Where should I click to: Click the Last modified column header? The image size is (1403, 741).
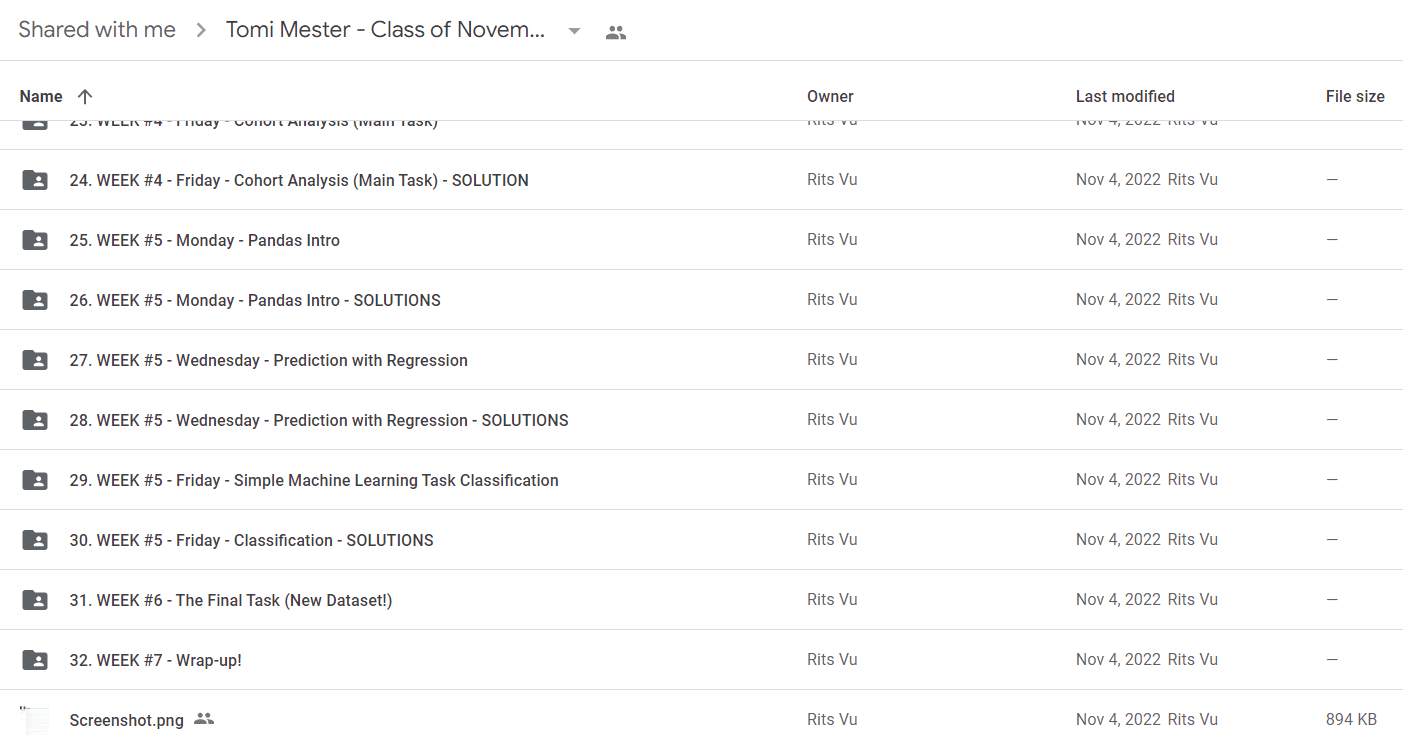(x=1125, y=97)
